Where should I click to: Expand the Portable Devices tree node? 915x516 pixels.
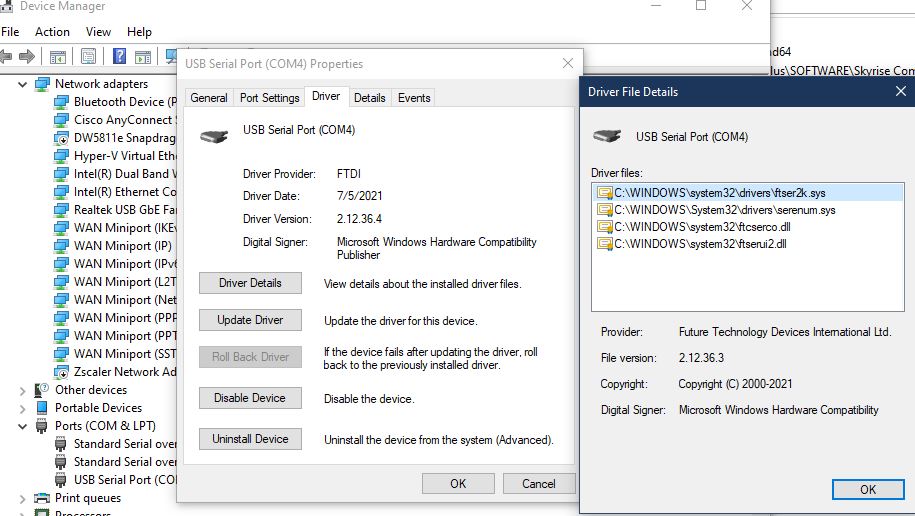tap(23, 409)
